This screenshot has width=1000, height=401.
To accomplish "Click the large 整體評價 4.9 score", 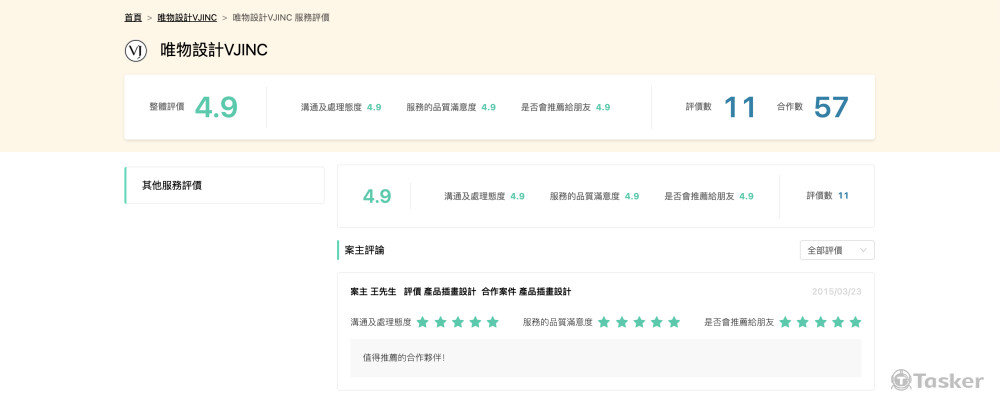I will (216, 107).
